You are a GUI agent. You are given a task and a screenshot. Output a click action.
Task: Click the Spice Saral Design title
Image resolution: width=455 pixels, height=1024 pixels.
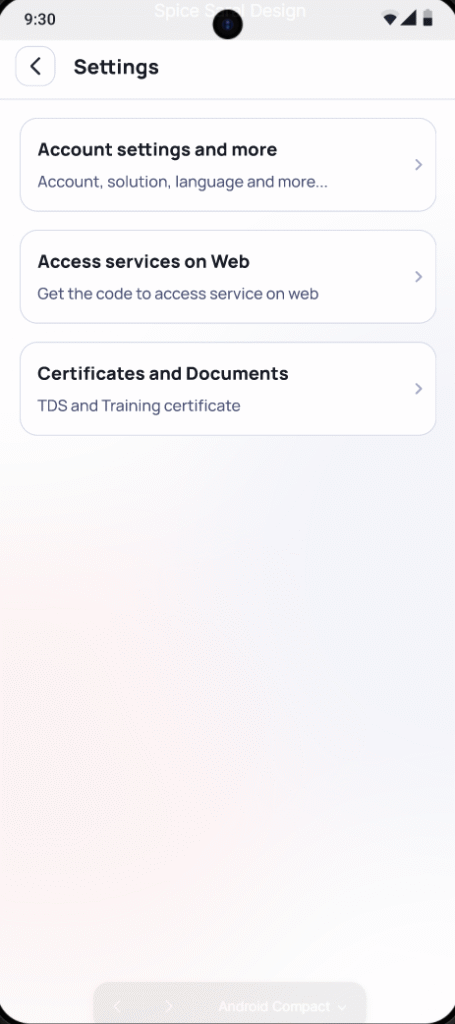(x=230, y=10)
